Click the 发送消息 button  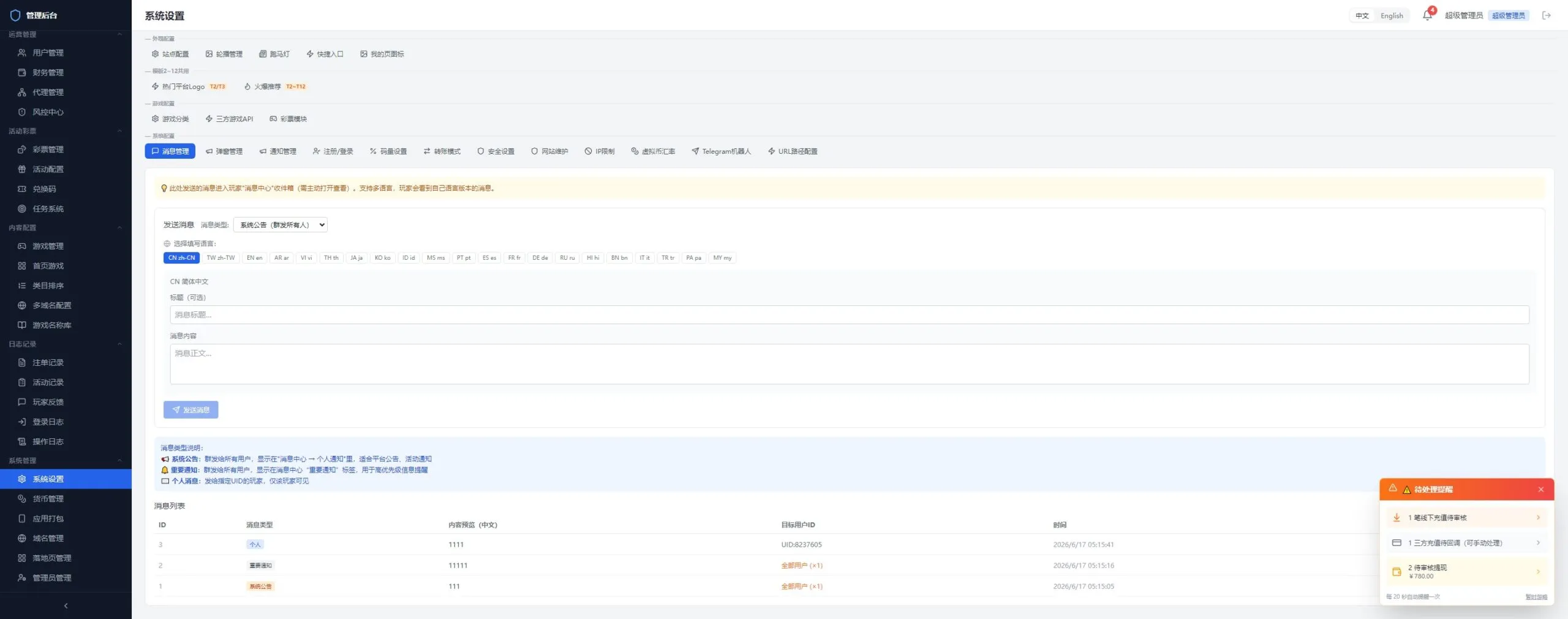(190, 410)
